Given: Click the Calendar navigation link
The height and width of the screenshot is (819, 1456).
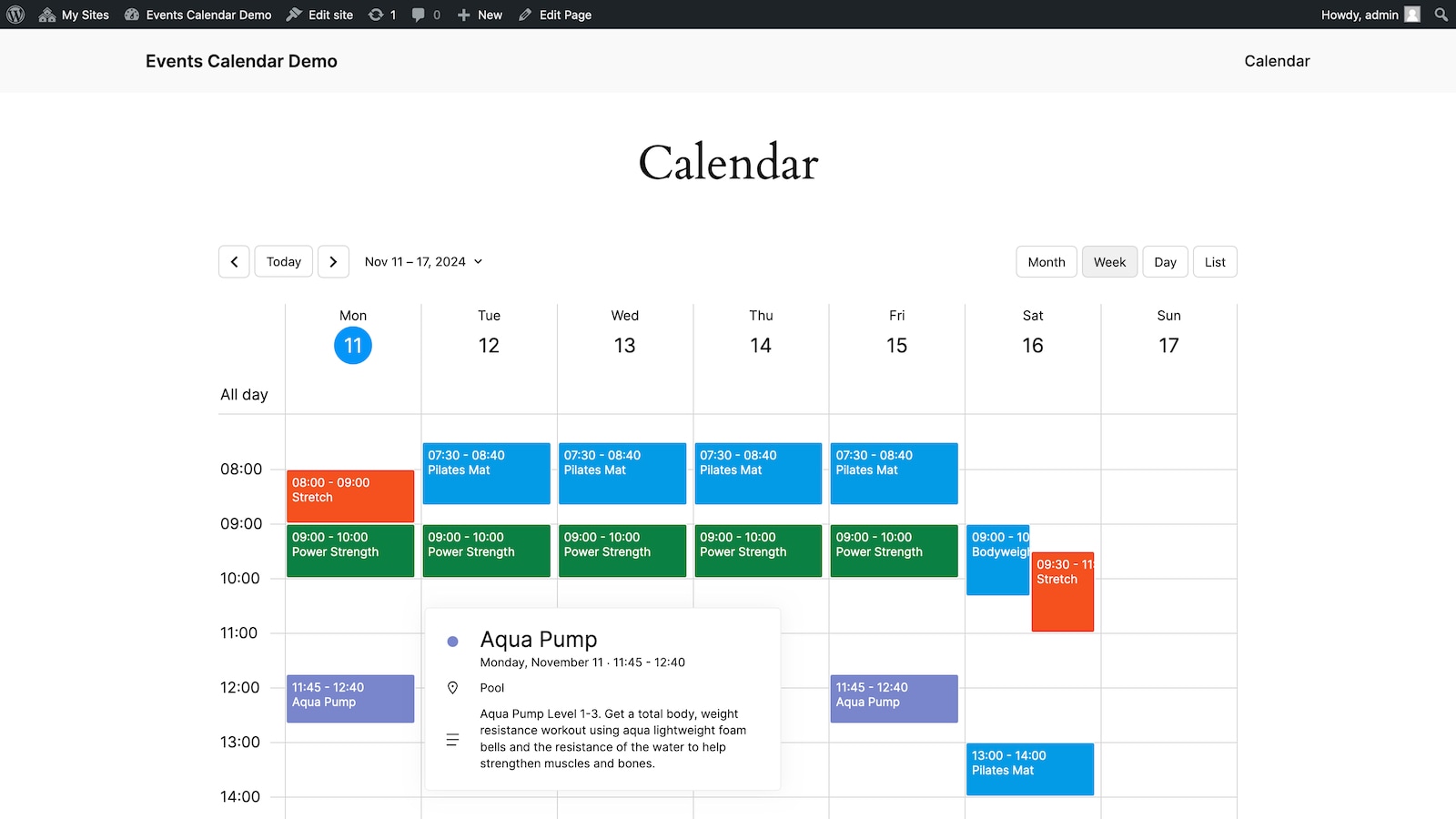Looking at the screenshot, I should (1277, 61).
